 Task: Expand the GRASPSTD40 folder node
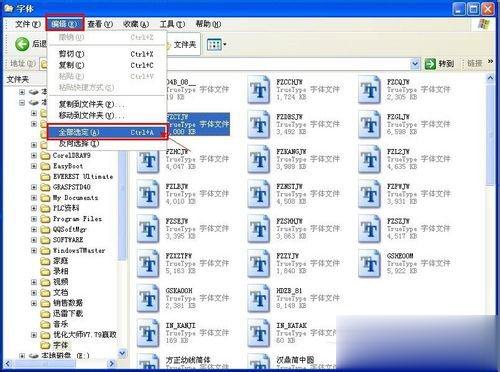click(x=34, y=187)
